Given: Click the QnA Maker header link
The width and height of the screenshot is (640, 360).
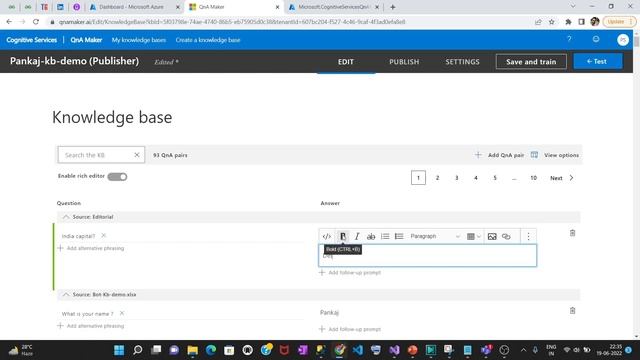Looking at the screenshot, I should (86, 40).
